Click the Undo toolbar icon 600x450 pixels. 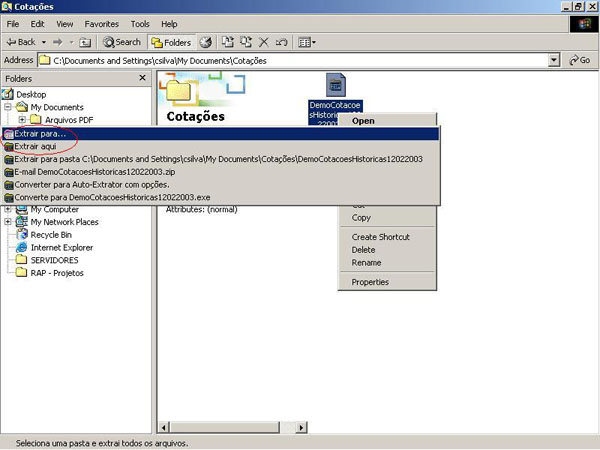280,42
